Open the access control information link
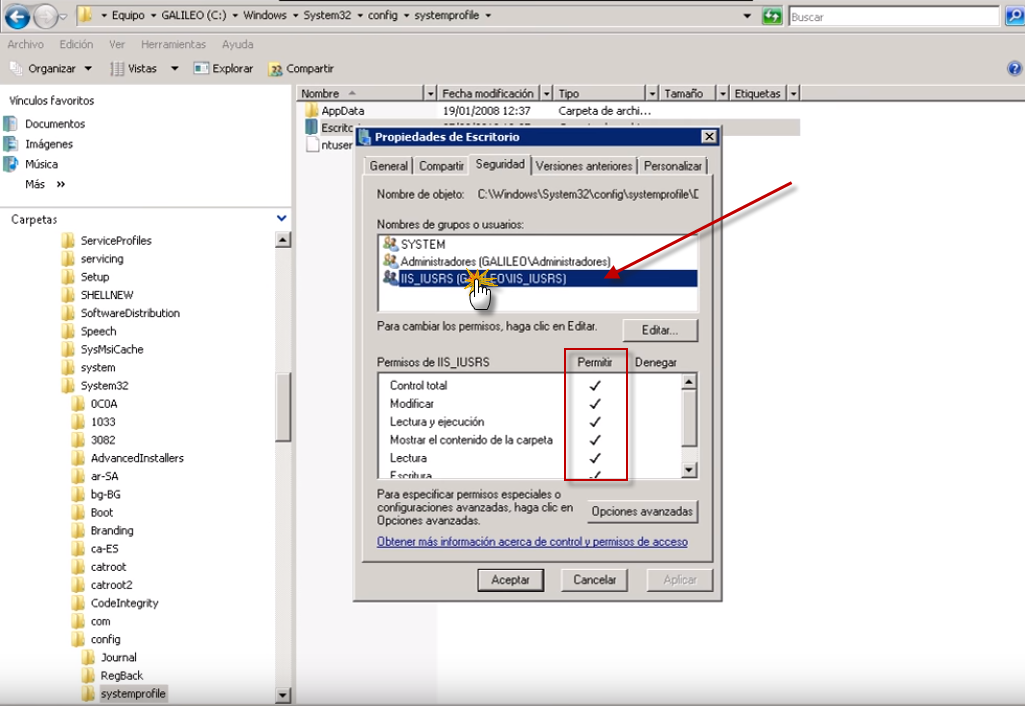 (x=531, y=542)
